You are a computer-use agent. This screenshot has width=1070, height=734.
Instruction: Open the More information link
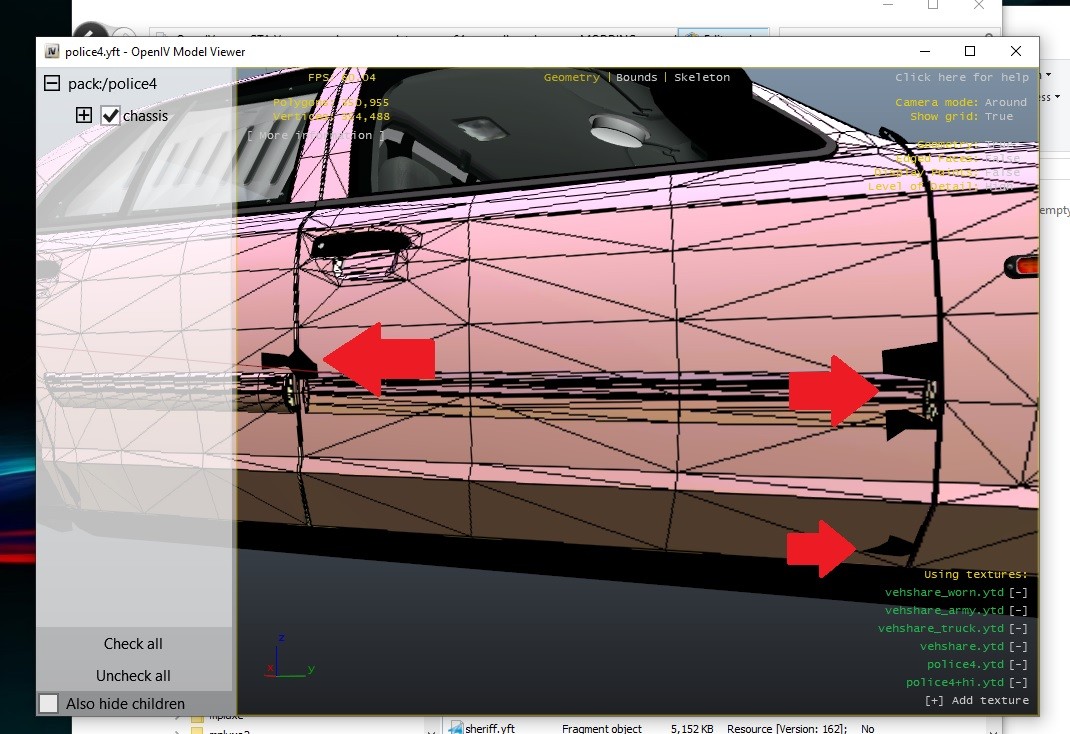[x=315, y=135]
